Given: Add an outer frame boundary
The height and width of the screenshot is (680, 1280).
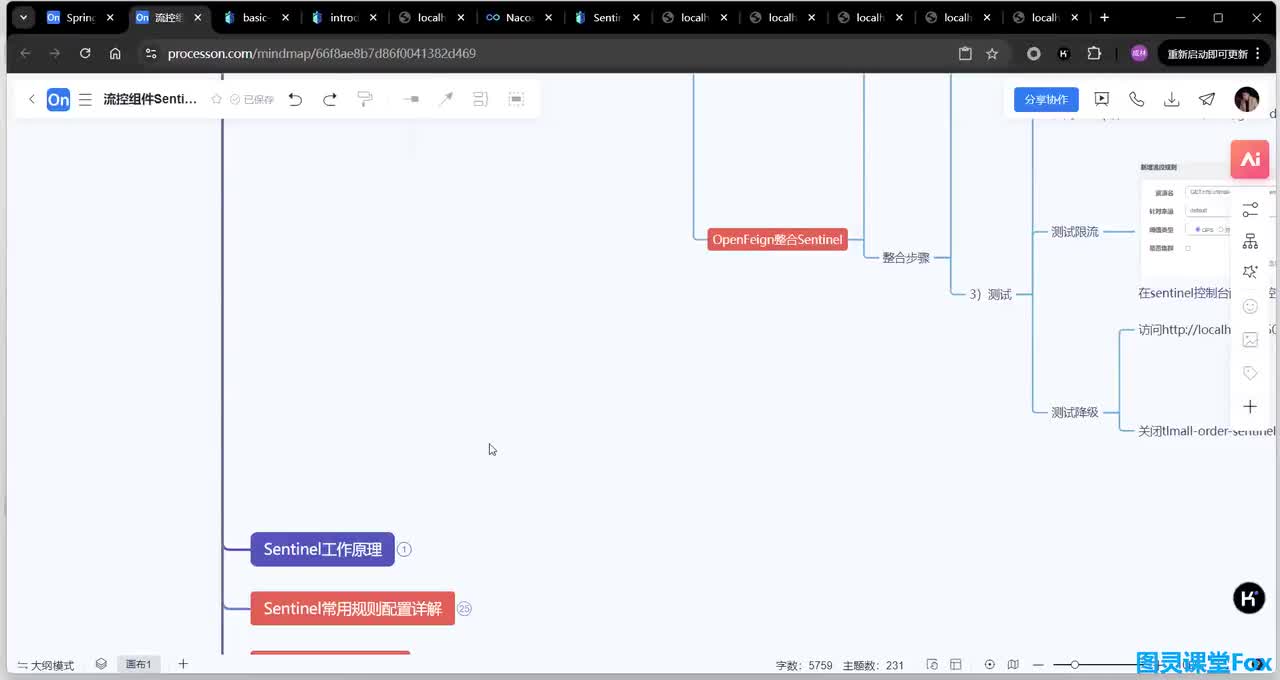Looking at the screenshot, I should tap(516, 99).
